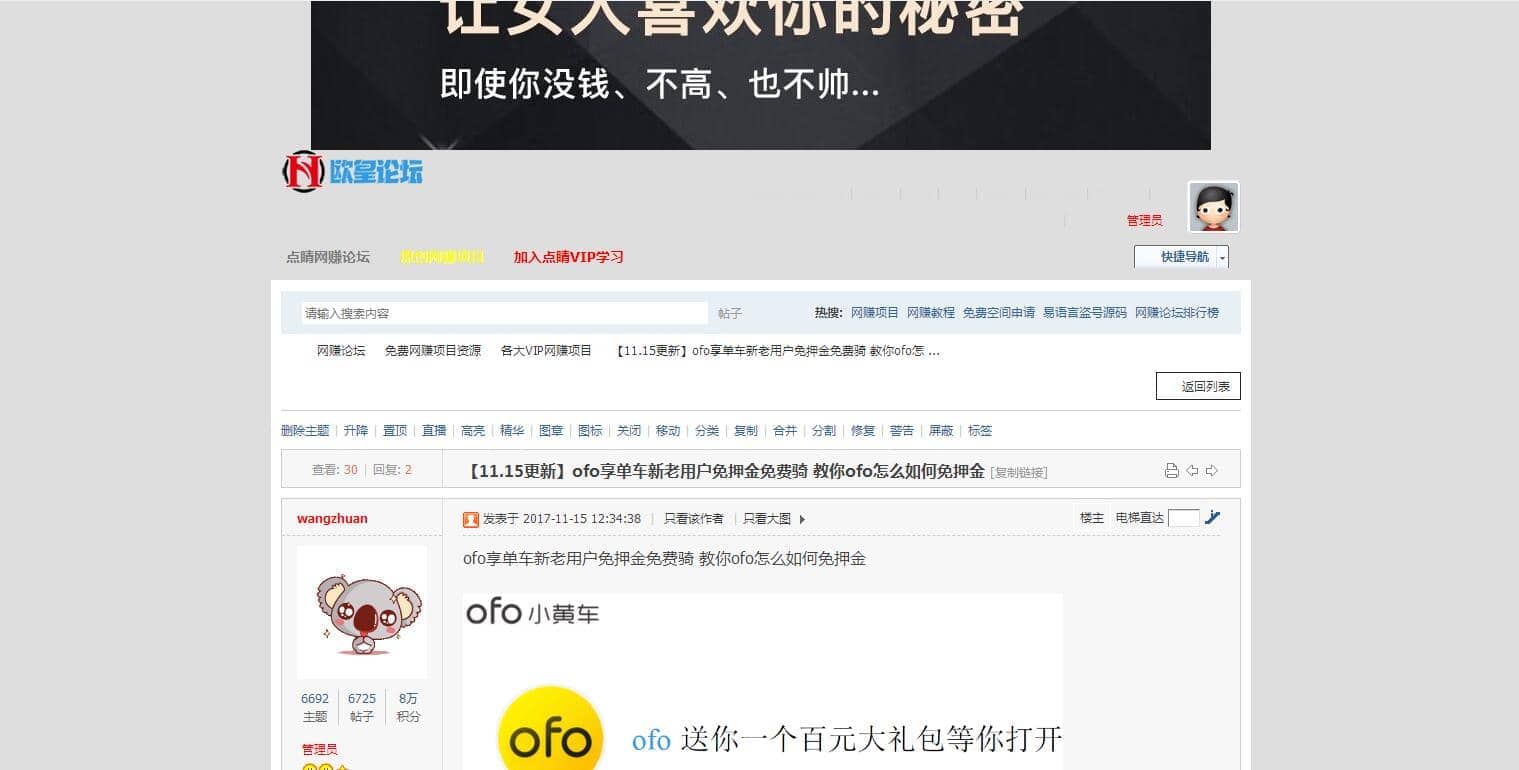This screenshot has height=770, width=1519.
Task: Click the print thread icon
Action: pyautogui.click(x=1171, y=470)
